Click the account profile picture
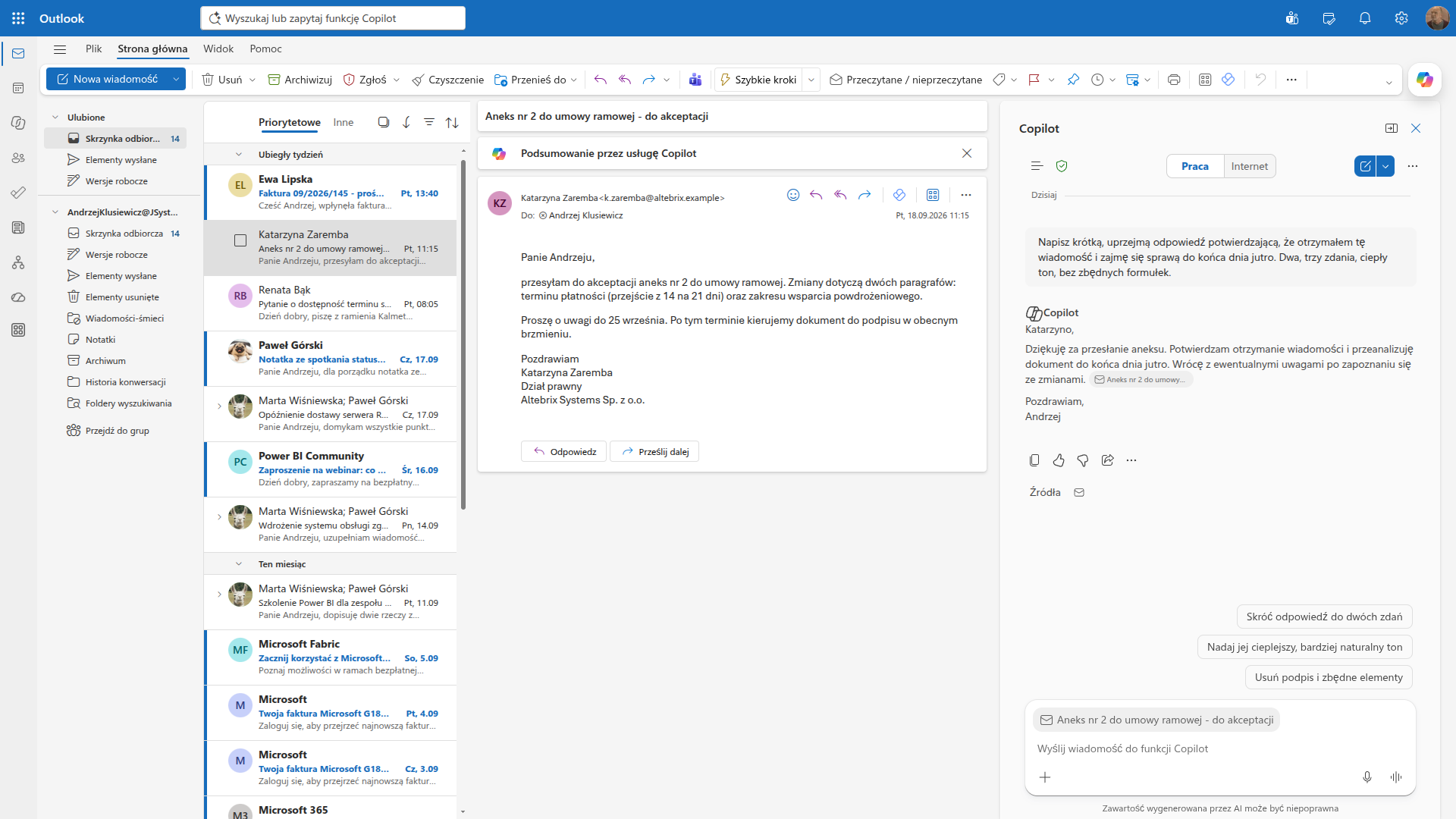The width and height of the screenshot is (1456, 819). 1437,18
